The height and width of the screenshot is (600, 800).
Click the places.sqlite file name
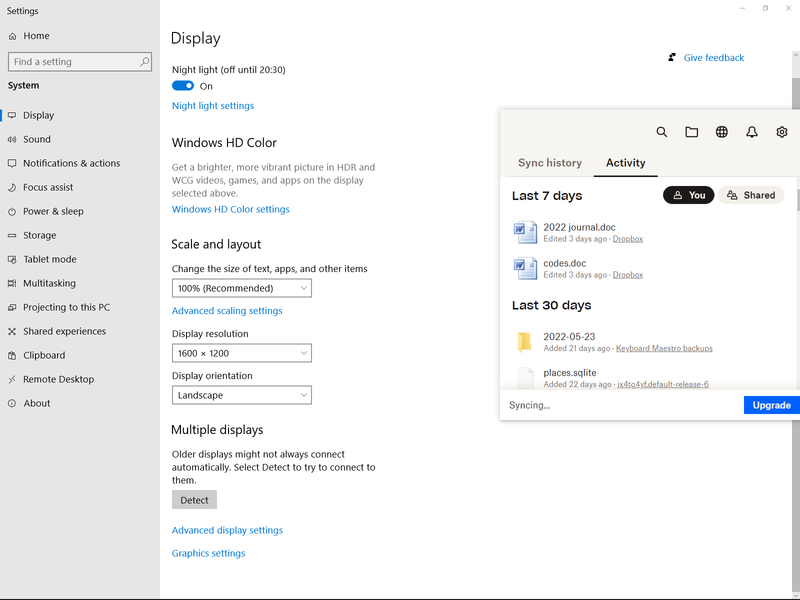point(570,373)
